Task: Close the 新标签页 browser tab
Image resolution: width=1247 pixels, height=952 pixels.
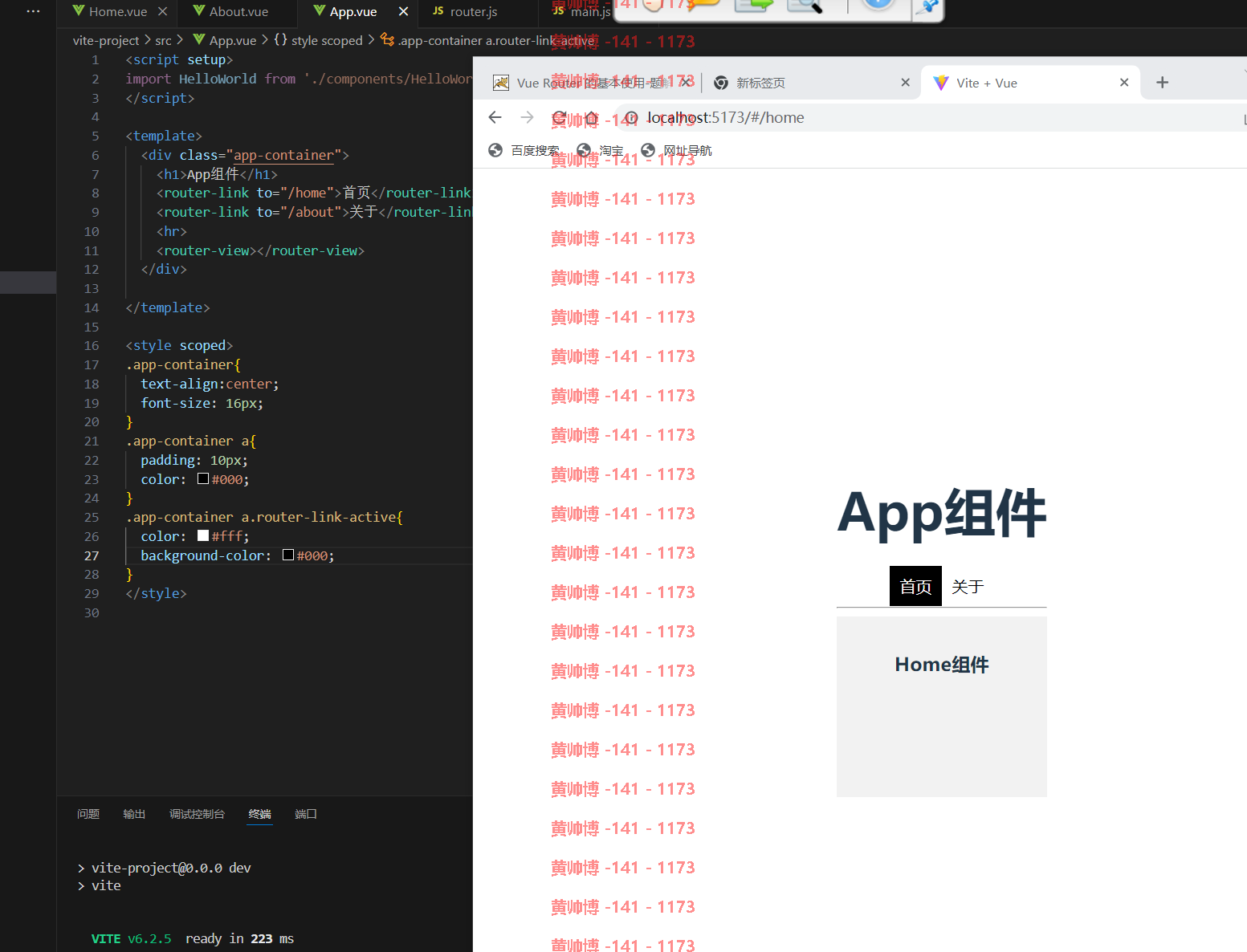Action: [905, 83]
